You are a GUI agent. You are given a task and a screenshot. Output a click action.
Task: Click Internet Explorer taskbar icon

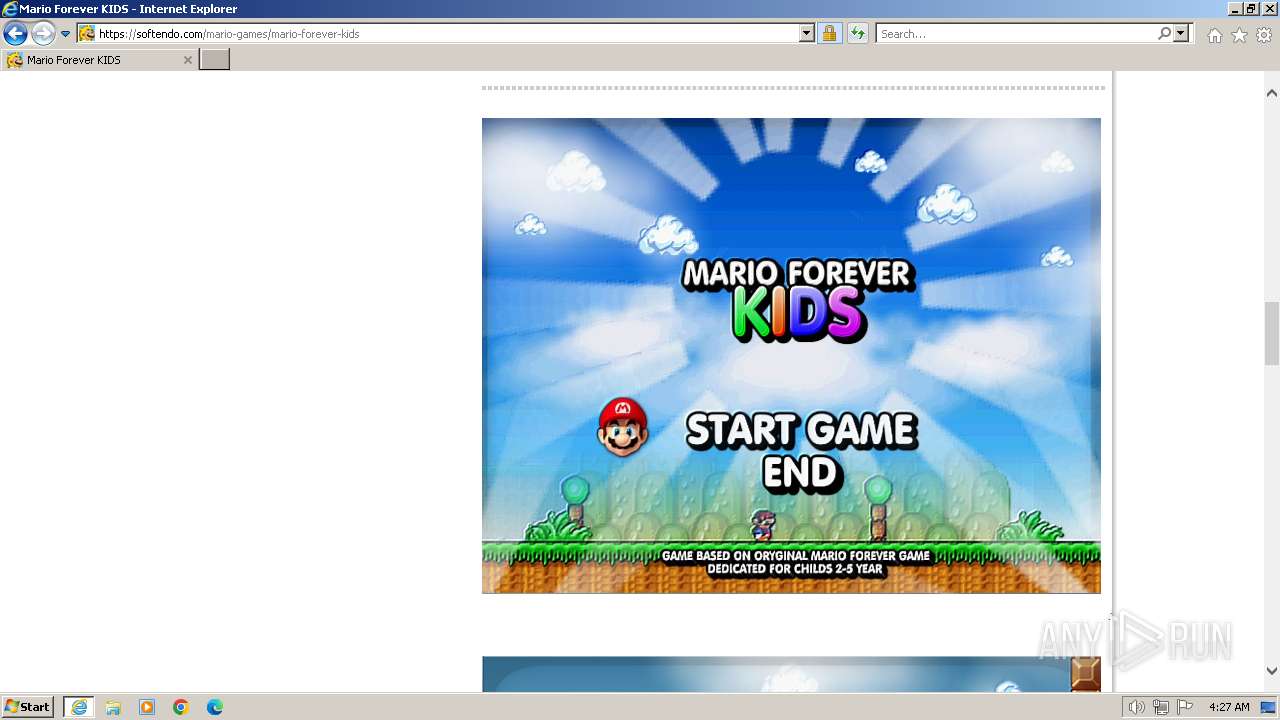[79, 707]
